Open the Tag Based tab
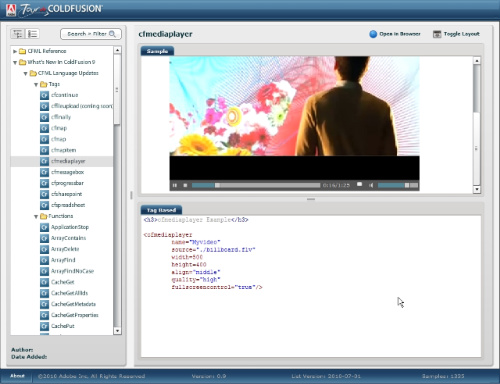This screenshot has height=384, width=500. pos(161,210)
